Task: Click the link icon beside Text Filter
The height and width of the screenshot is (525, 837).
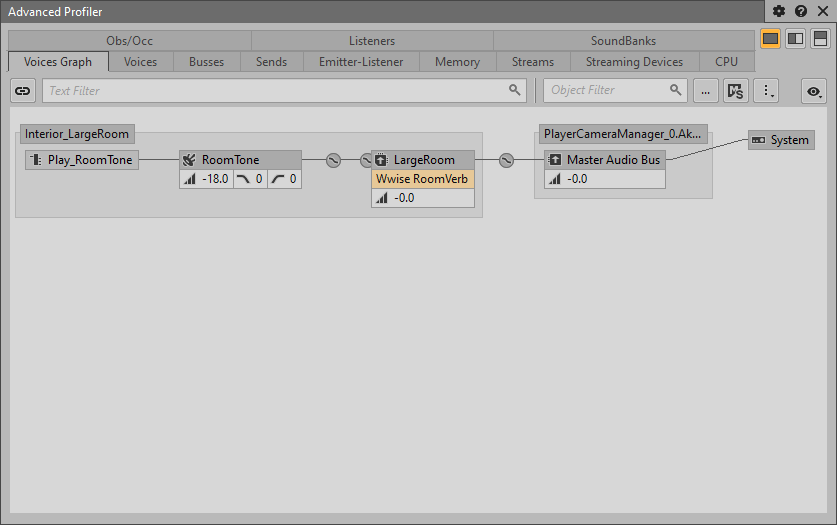Action: click(x=23, y=91)
